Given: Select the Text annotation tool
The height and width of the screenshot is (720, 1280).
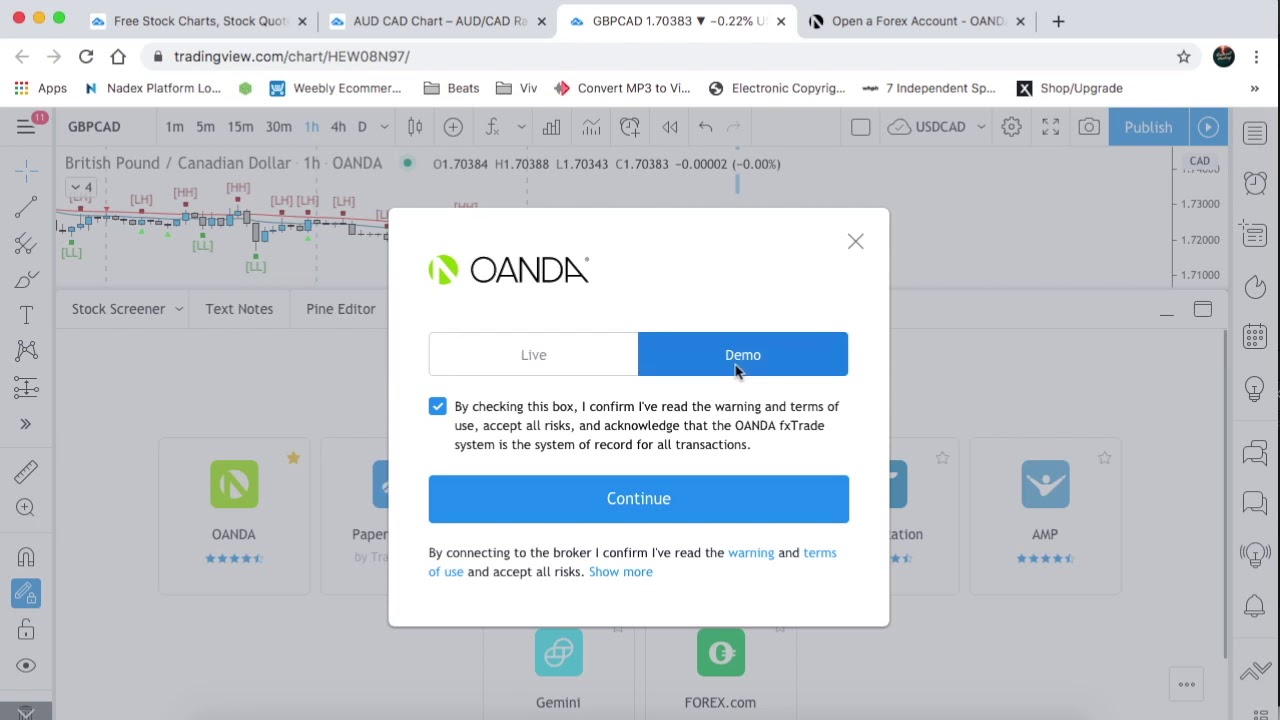Looking at the screenshot, I should (26, 315).
